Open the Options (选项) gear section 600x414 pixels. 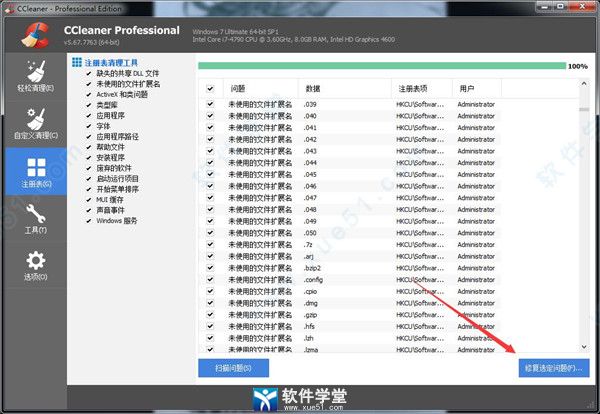click(36, 266)
